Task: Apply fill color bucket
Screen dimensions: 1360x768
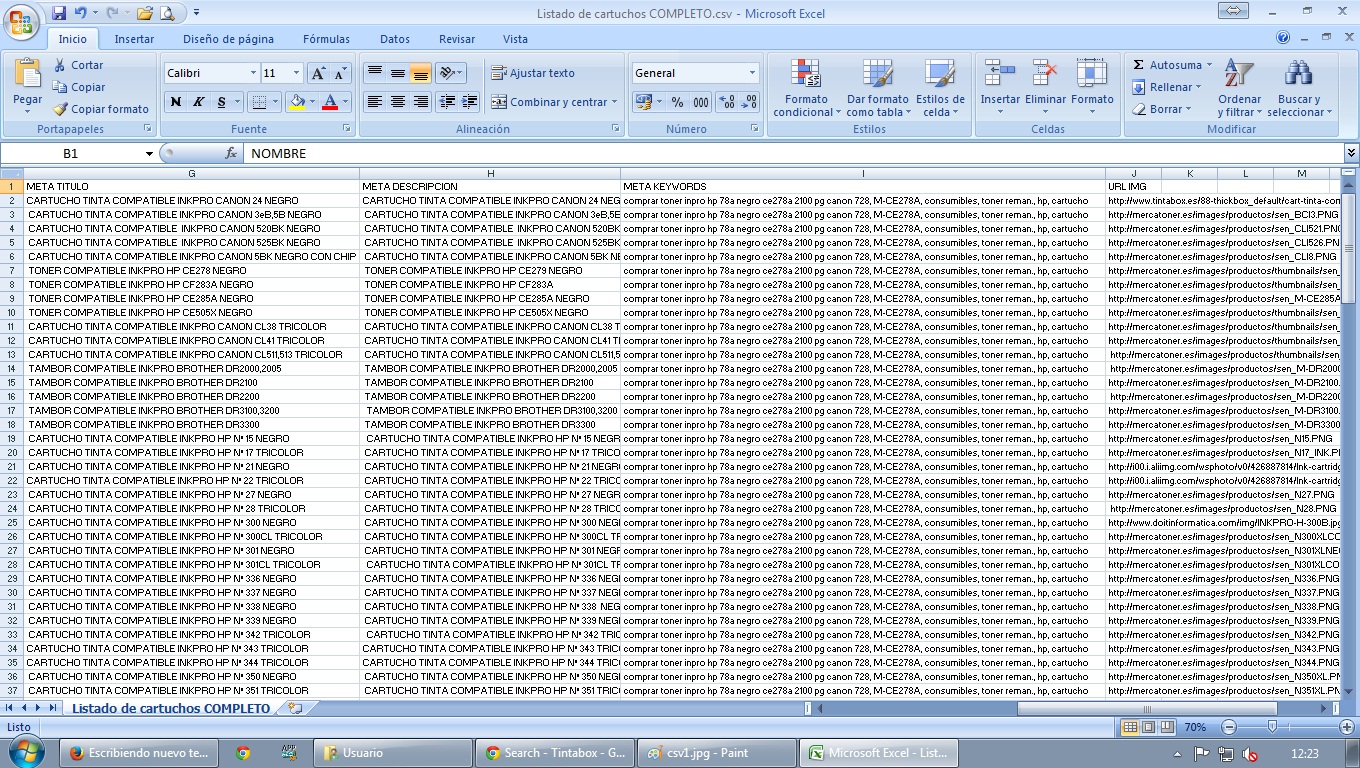Action: [296, 102]
